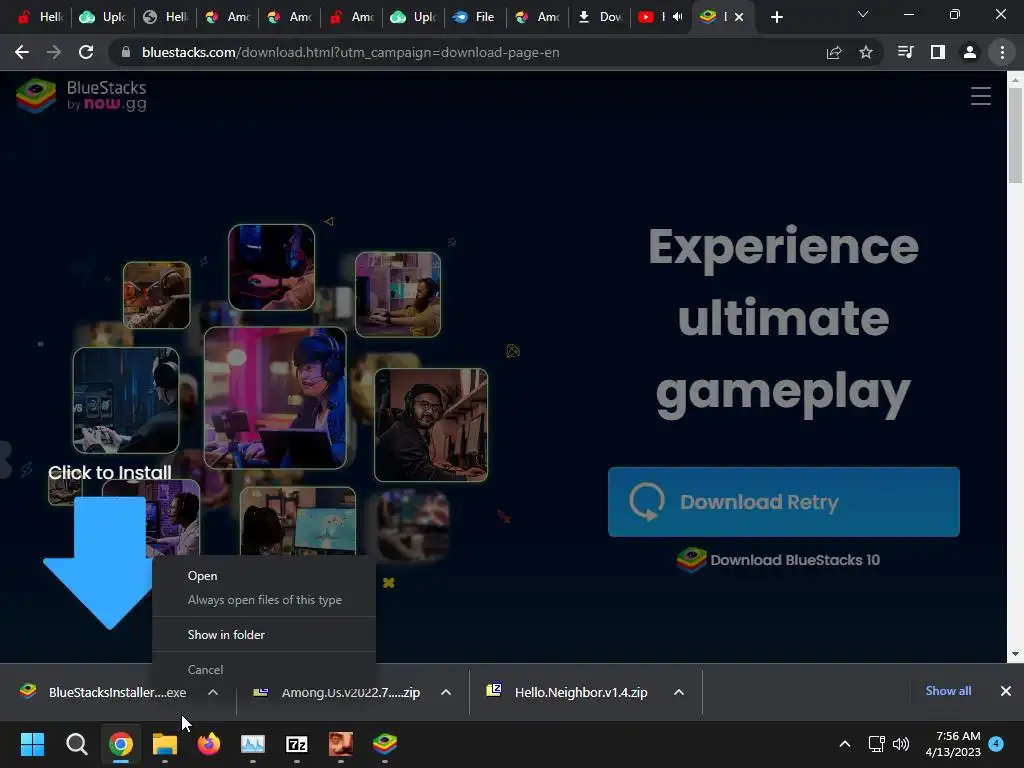Expand options arrow for Hello.Neighbor zip download

point(679,692)
